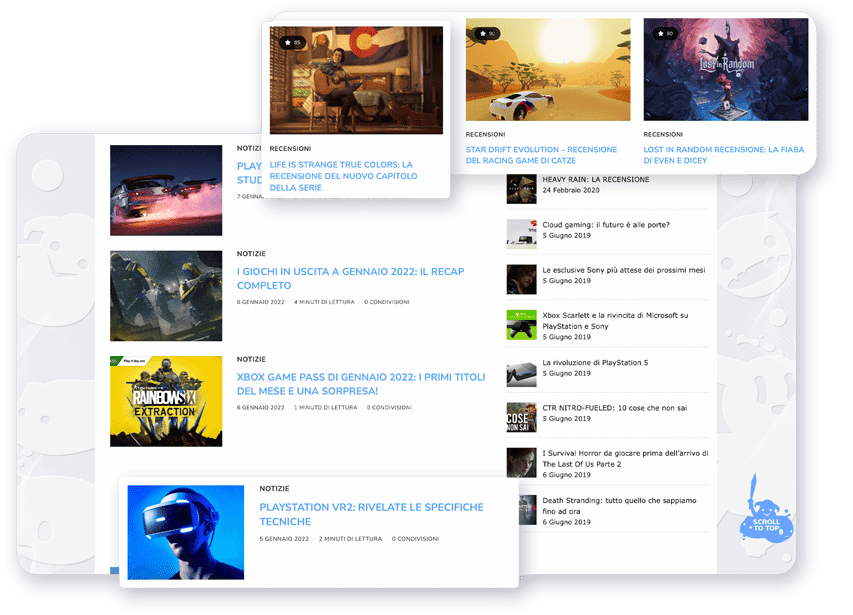Click '1 minuto di lettura' text
The image size is (853, 615).
(326, 407)
